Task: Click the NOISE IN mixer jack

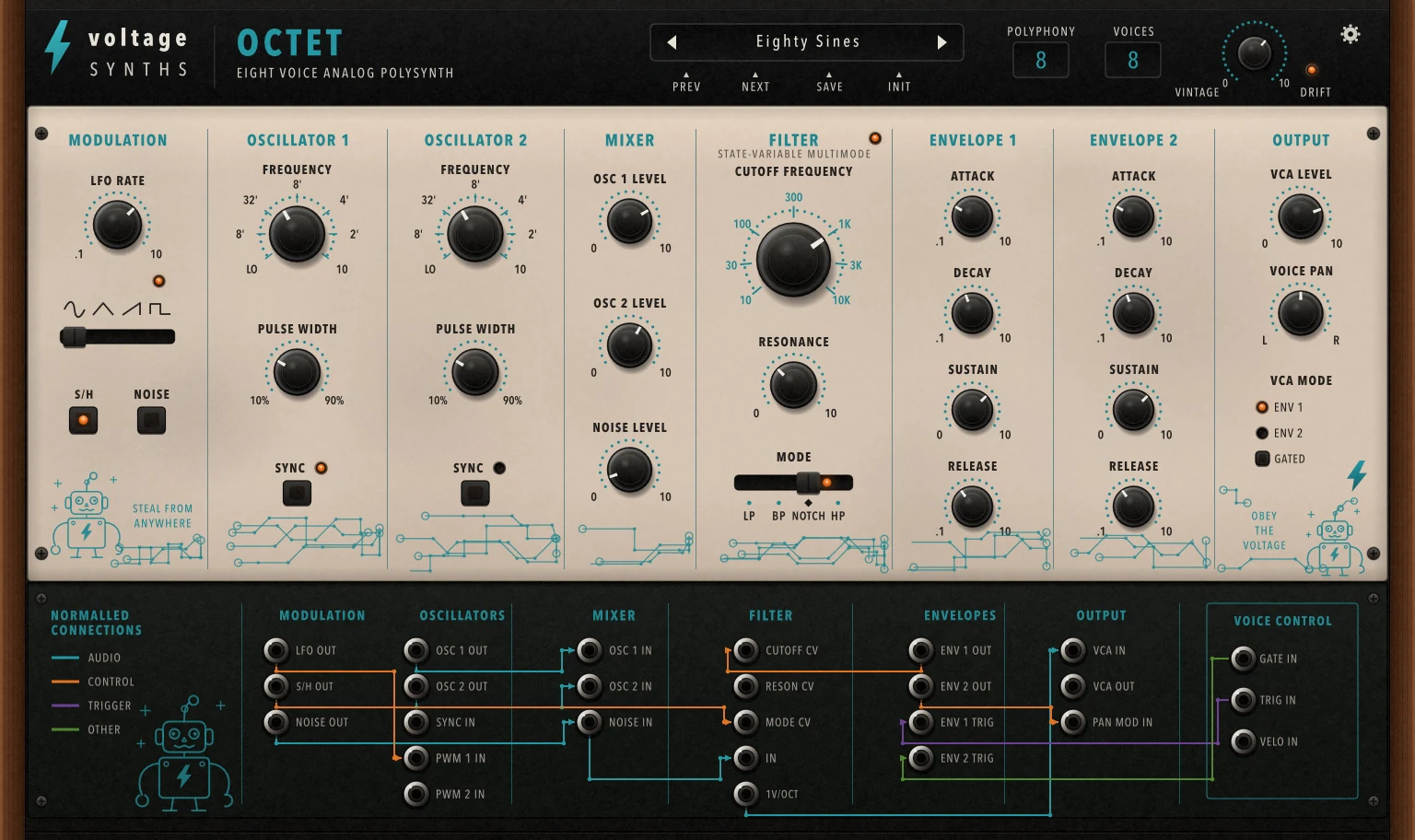Action: [x=590, y=722]
